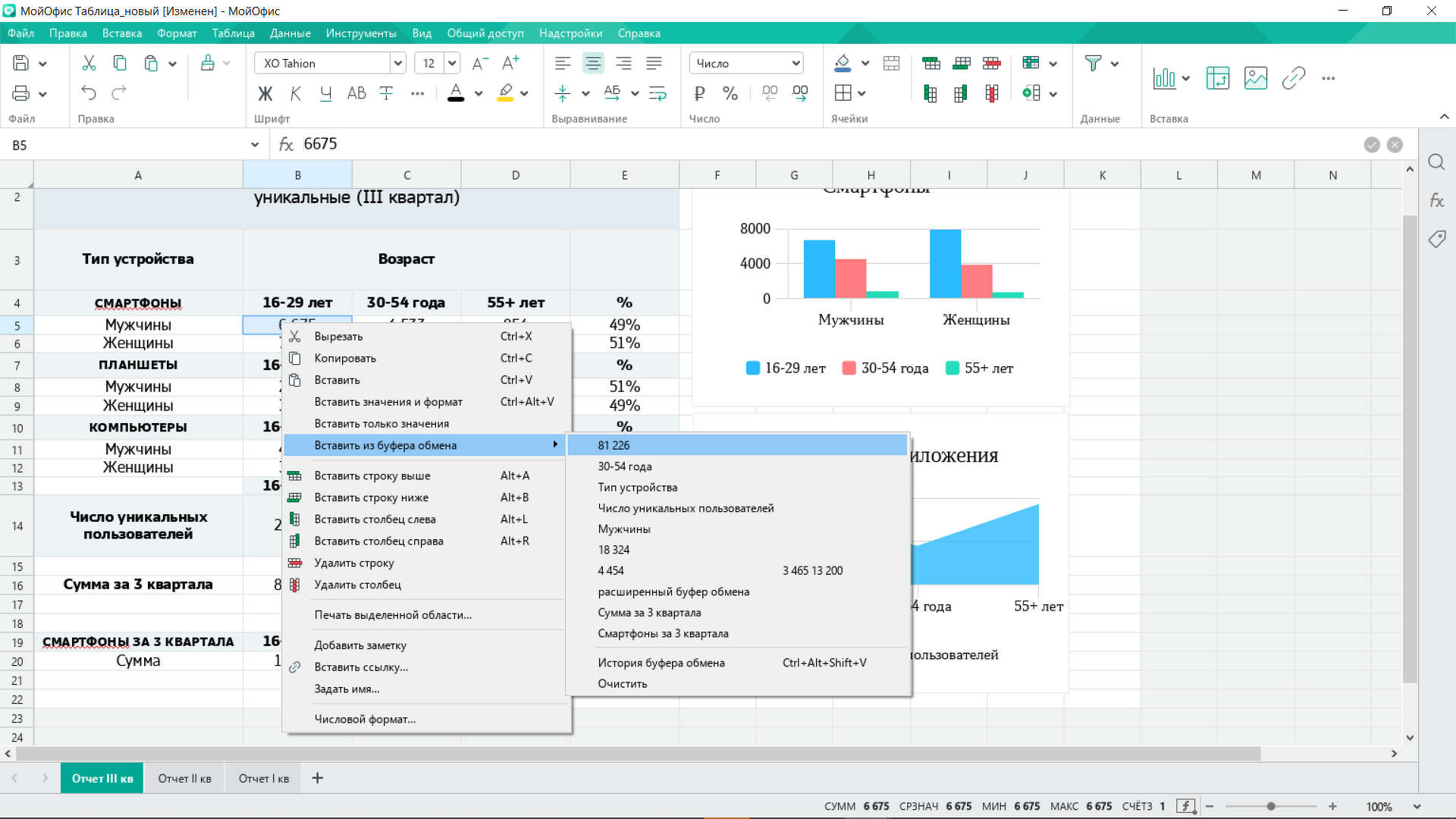1456x819 pixels.
Task: Open the font color A swatch
Action: coord(456,93)
